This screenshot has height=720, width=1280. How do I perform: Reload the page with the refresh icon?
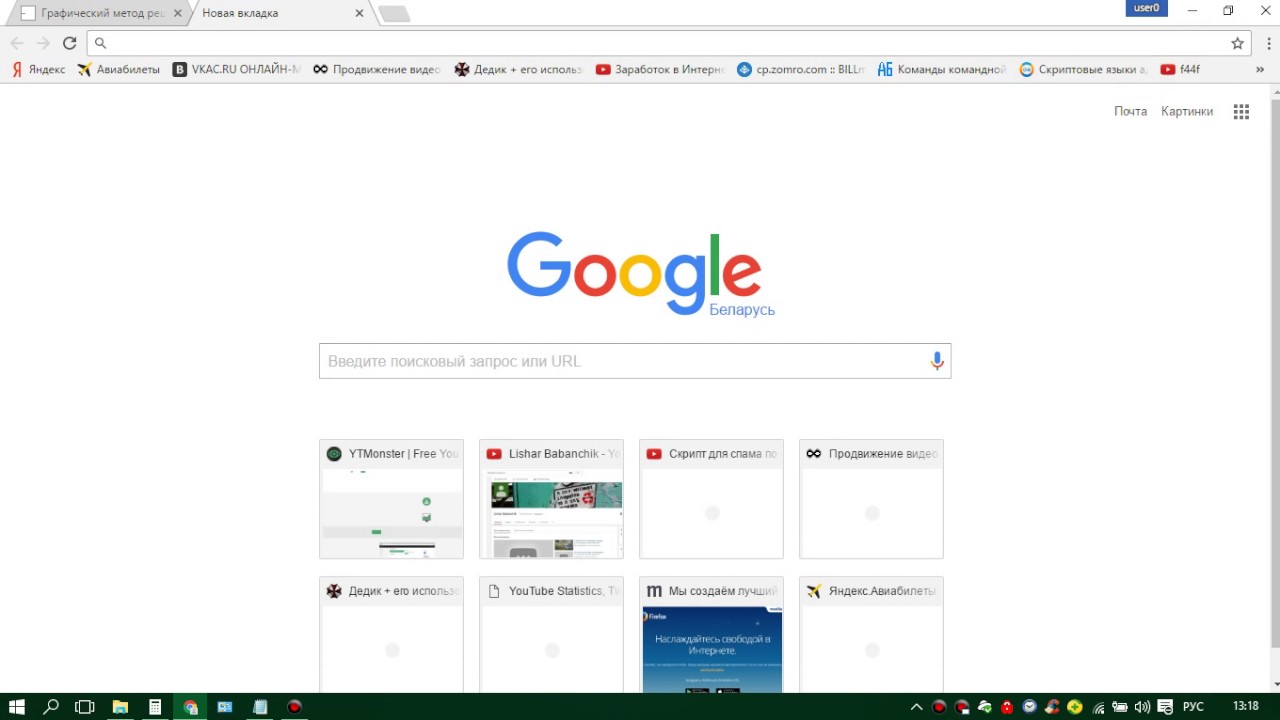point(69,43)
